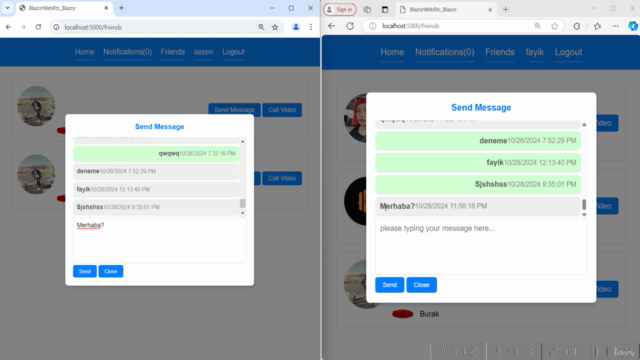Open Home in right window navbar

(392, 52)
